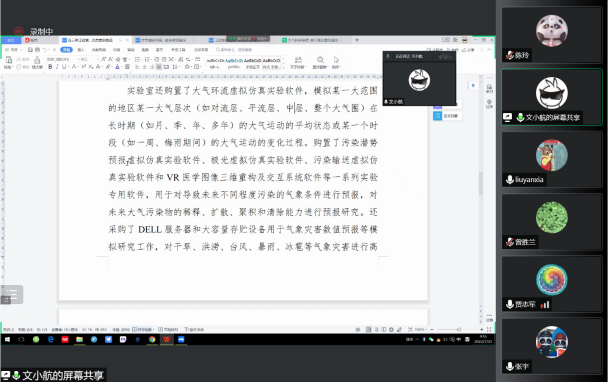Click the blue document-assistant button in right panel
Viewport: 608px width, 382px height.
point(437,116)
